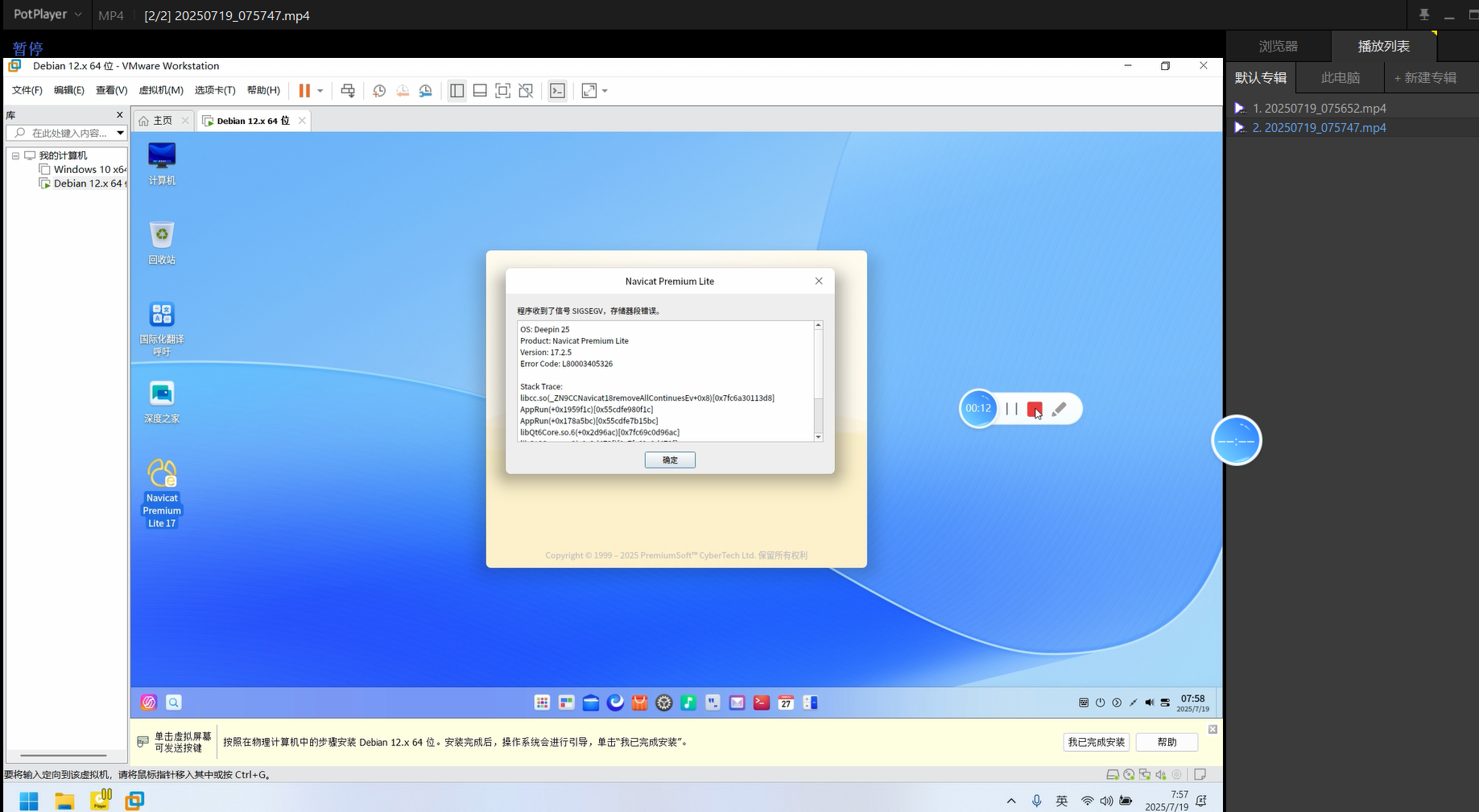Screen dimensions: 1479x812
Task: Stop the screen recording with the red square
Action: [1035, 409]
